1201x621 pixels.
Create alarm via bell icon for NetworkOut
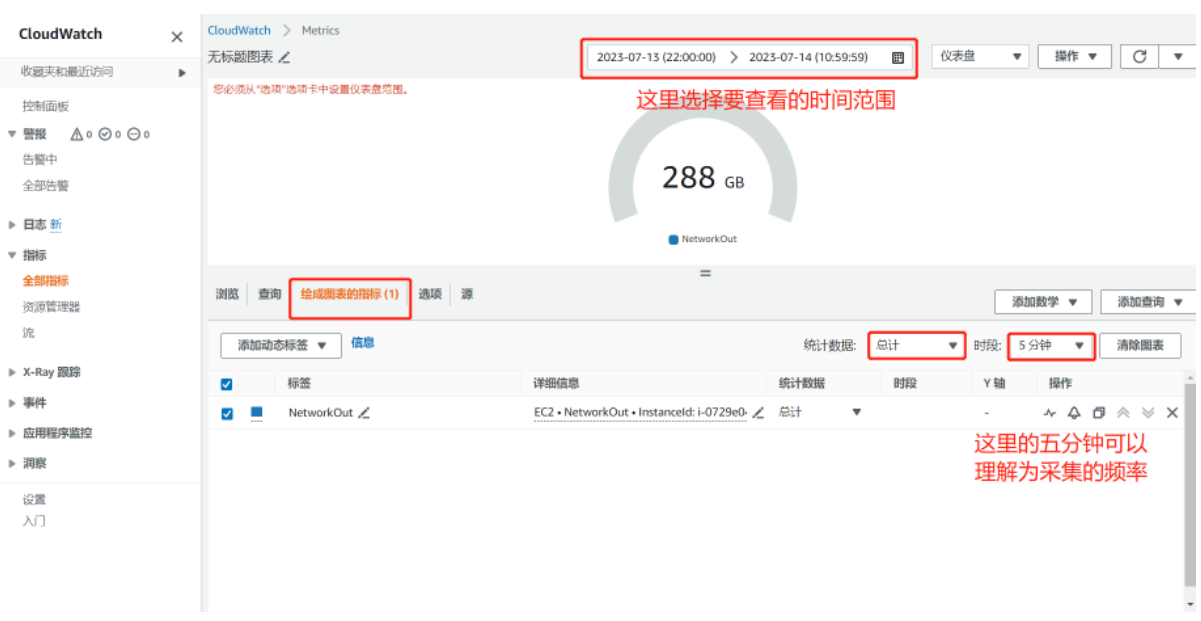(x=1074, y=412)
